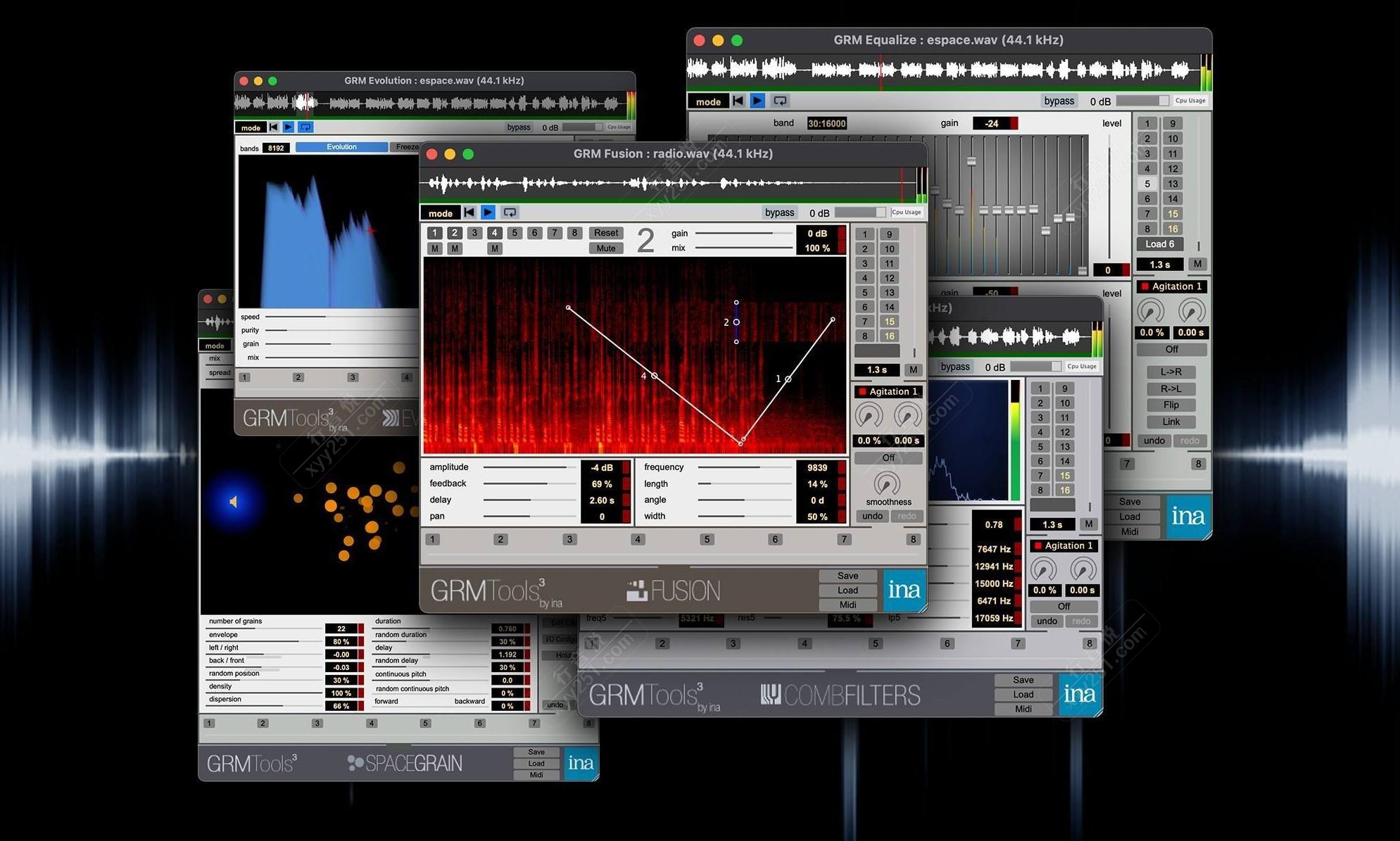Click Flip button in Equalize window
The width and height of the screenshot is (1400, 841).
coord(1171,405)
